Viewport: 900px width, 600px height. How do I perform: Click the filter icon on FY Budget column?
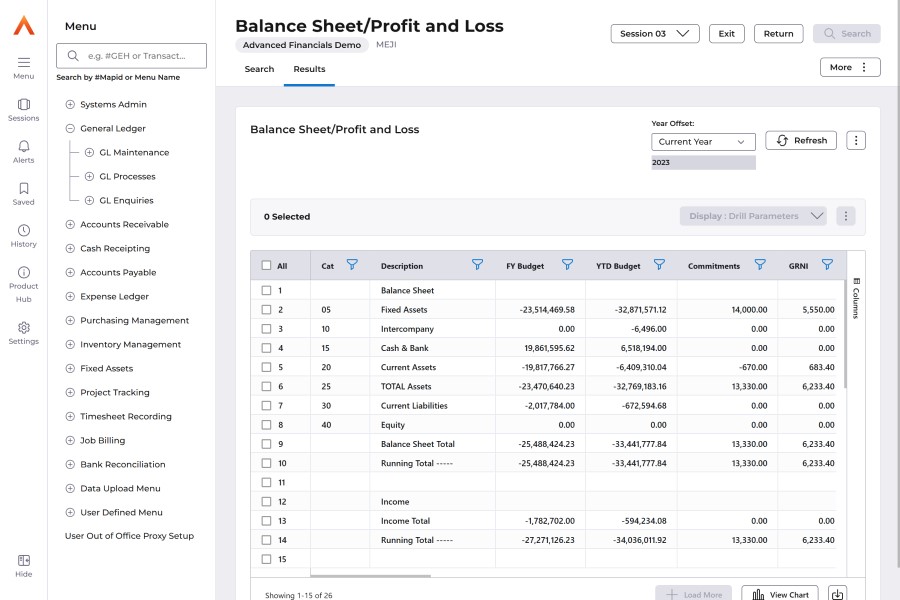point(567,265)
